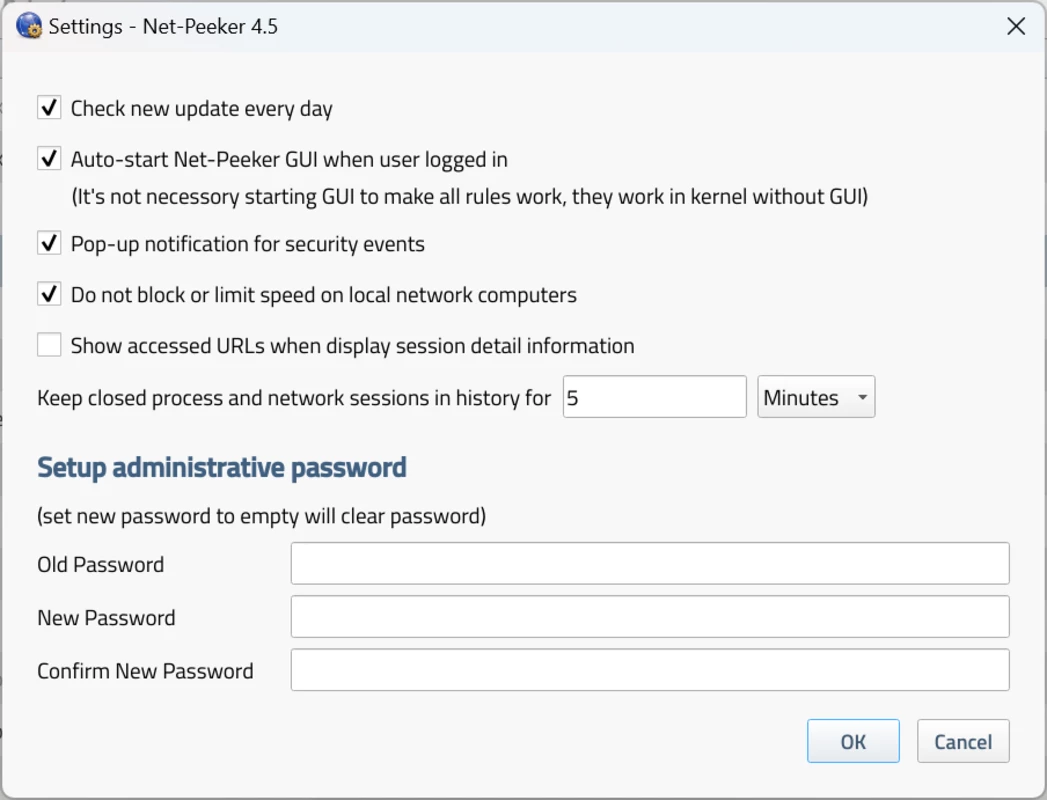
Task: Click the history duration field containing 5
Action: (x=654, y=397)
